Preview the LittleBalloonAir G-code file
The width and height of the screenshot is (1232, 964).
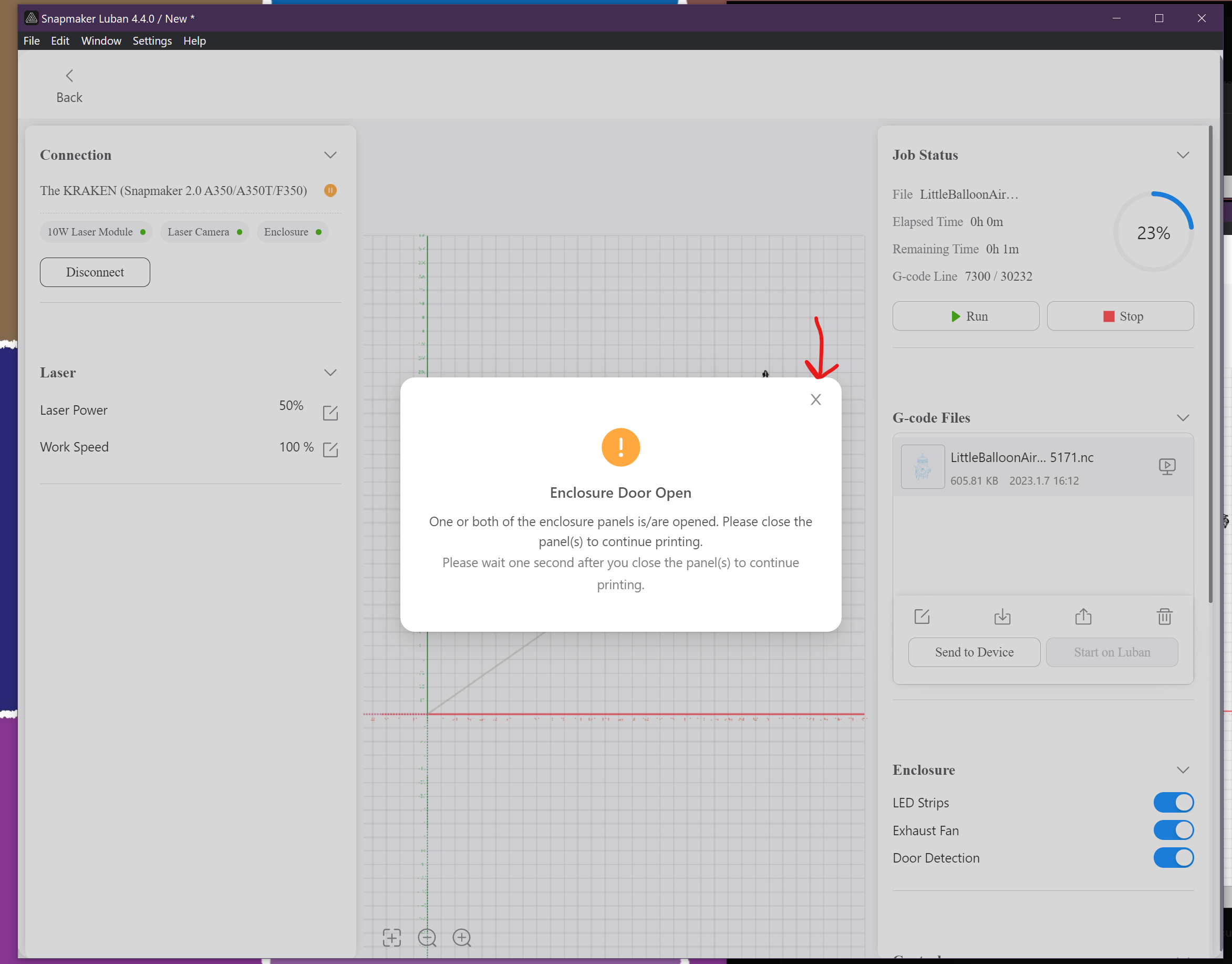coord(1167,466)
